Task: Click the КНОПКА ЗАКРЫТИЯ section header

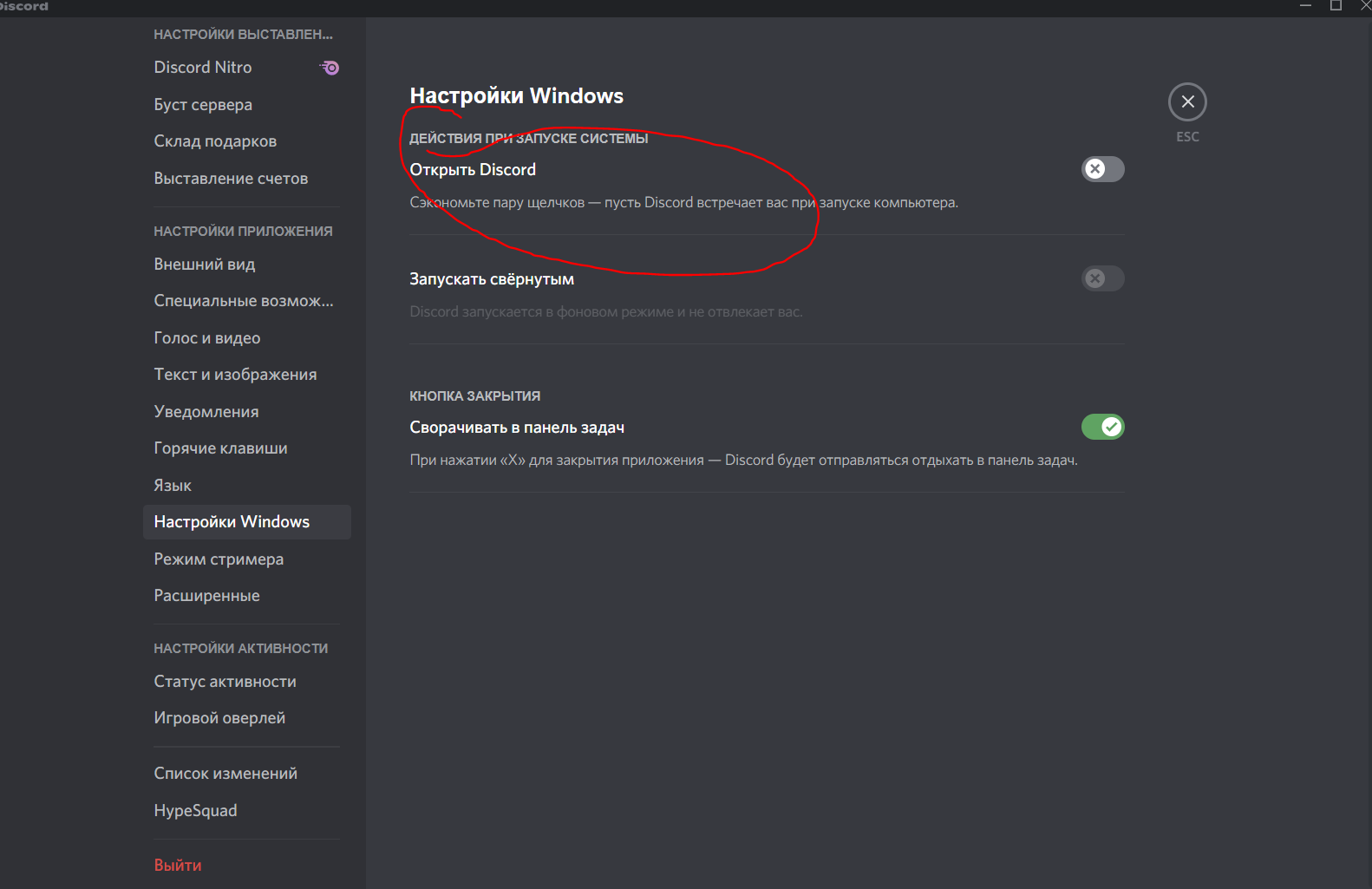Action: click(x=475, y=396)
